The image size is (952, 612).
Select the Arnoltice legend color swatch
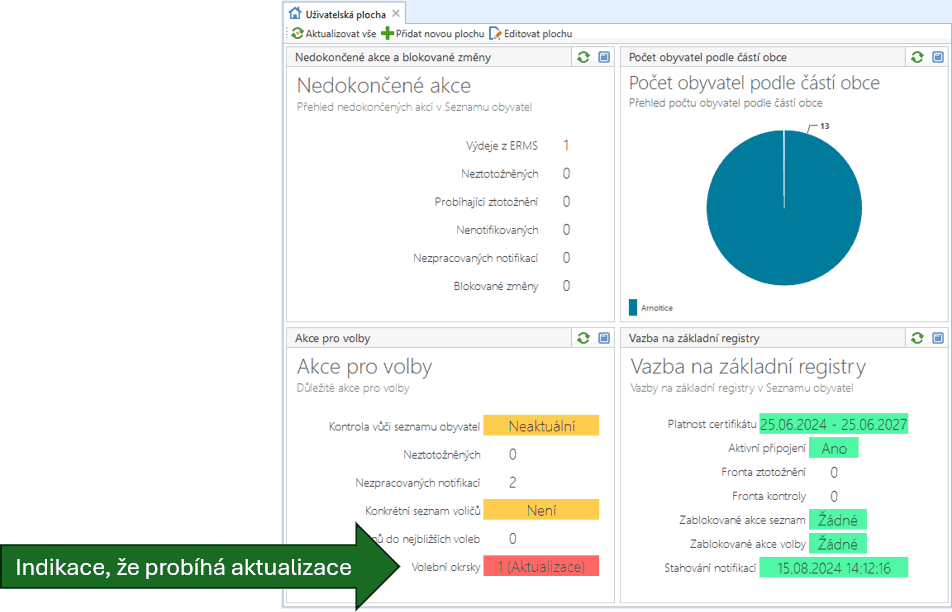[632, 306]
